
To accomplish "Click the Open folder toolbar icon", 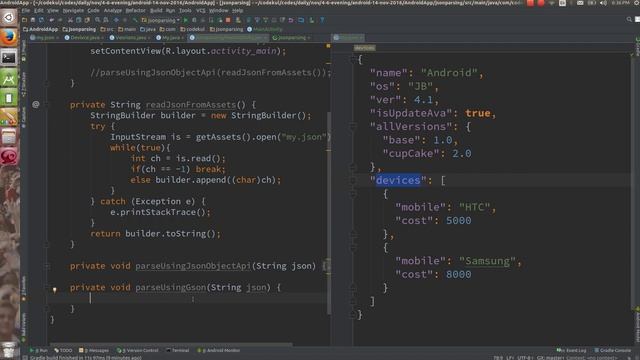I will 25,20.
